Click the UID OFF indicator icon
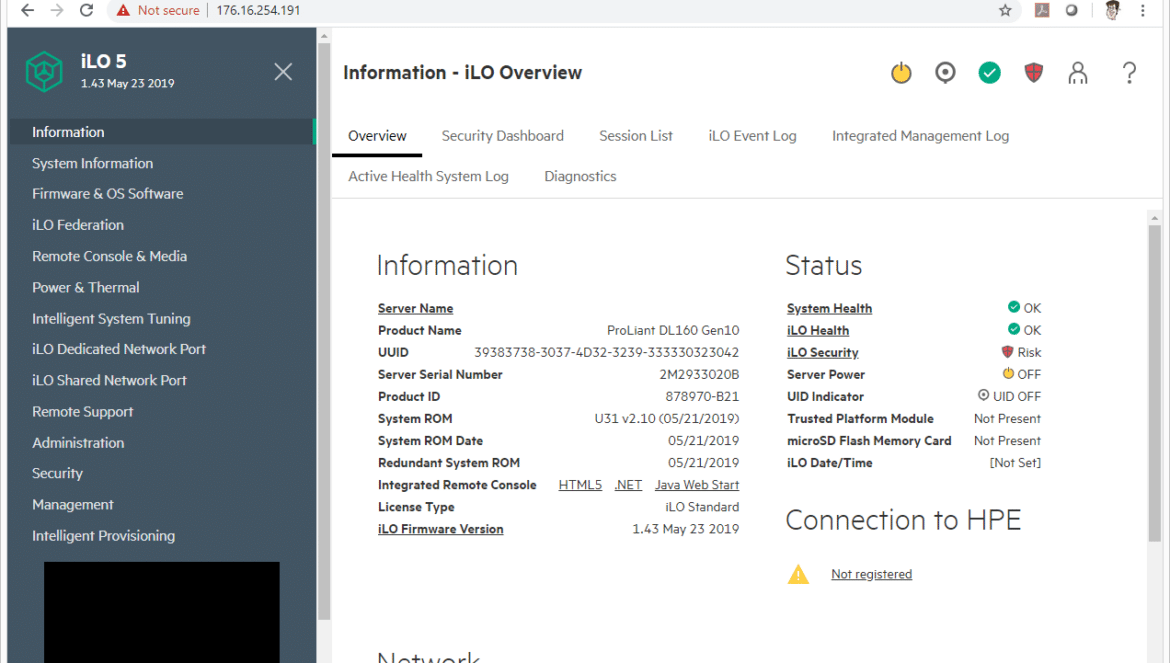This screenshot has width=1170, height=663. pos(983,395)
